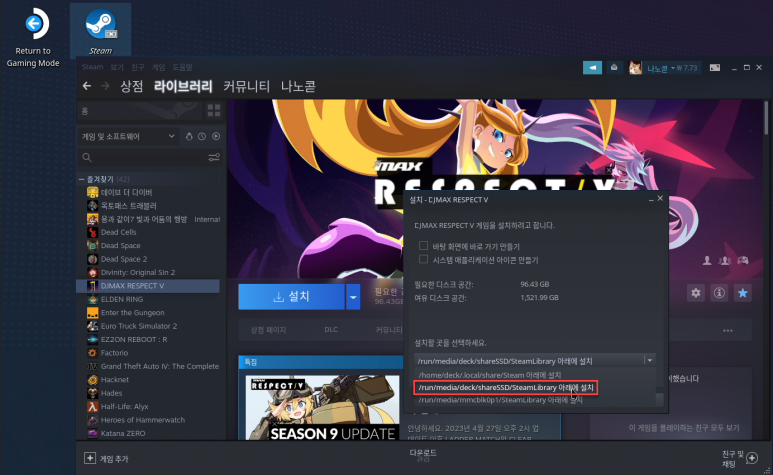773x475 pixels.
Task: Open the 보기 menu
Action: click(117, 67)
